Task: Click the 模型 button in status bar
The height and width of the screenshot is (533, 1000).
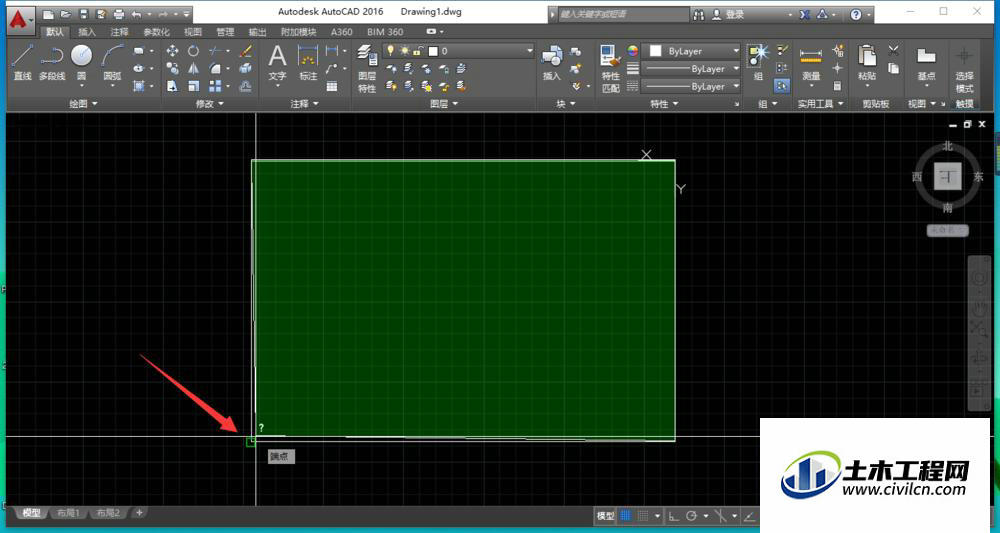Action: 605,516
